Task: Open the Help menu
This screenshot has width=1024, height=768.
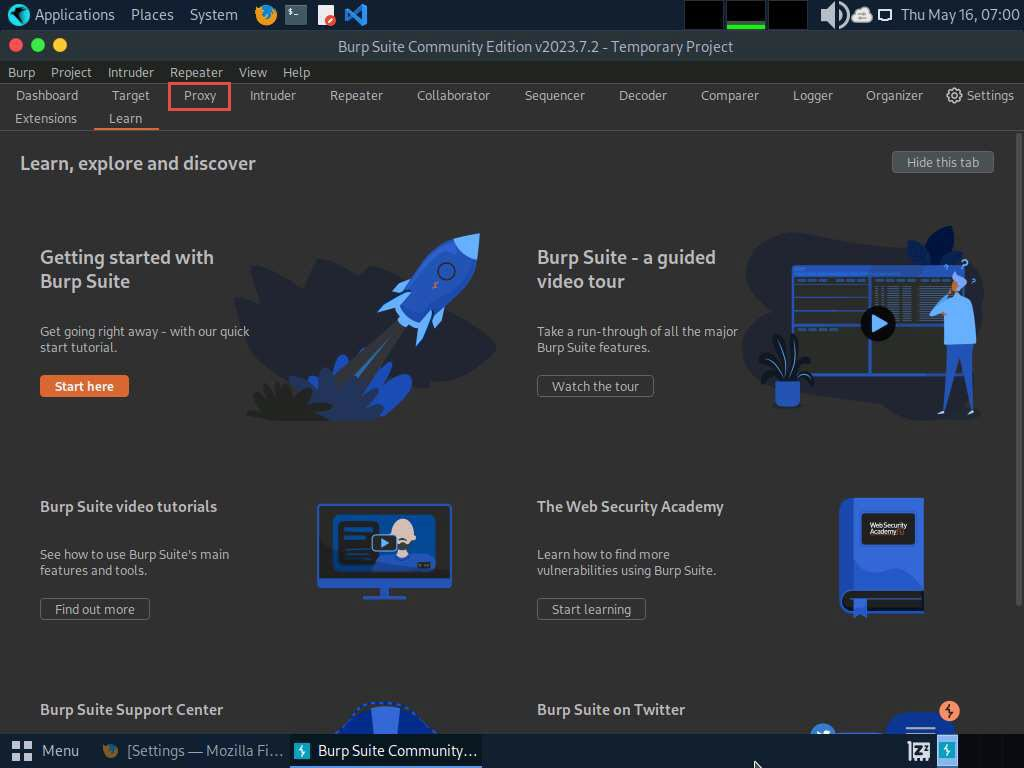Action: (x=296, y=72)
